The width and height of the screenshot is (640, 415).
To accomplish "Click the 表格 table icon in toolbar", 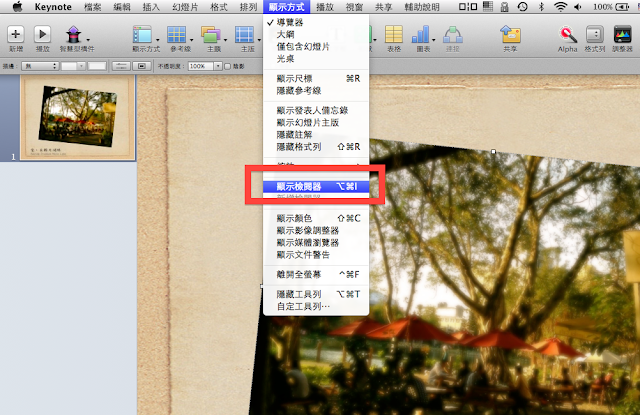I will (394, 34).
